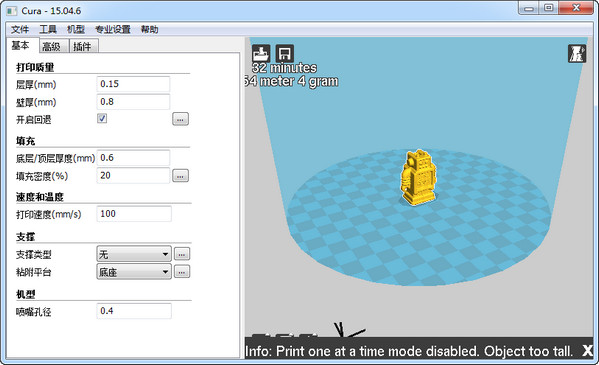Screen dimensions: 599x365
Task: Maximize the Cura window
Action: tap(549, 8)
